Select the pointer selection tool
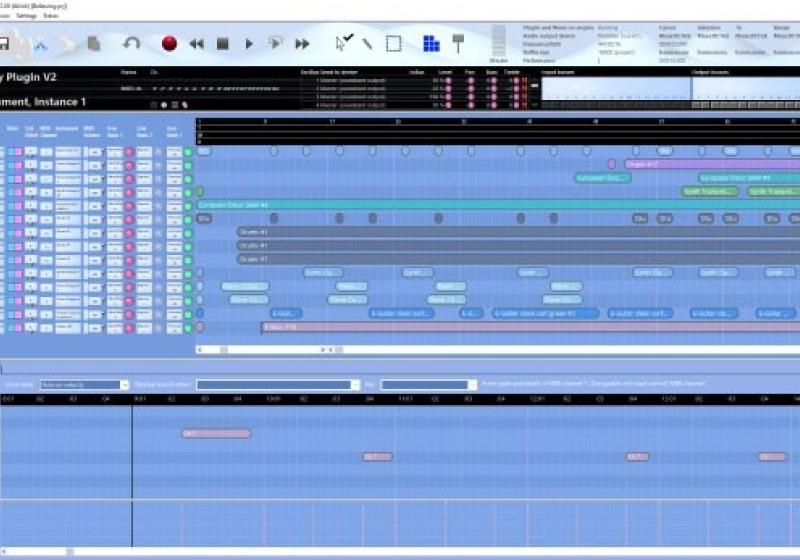The height and width of the screenshot is (560, 800). (342, 43)
